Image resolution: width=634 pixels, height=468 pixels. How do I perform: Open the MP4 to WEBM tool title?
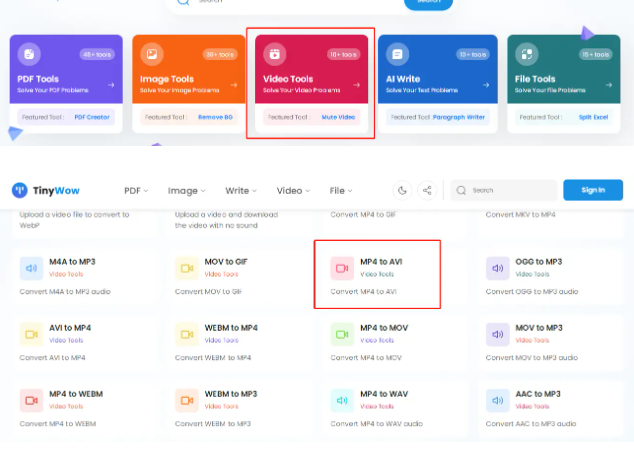76,394
